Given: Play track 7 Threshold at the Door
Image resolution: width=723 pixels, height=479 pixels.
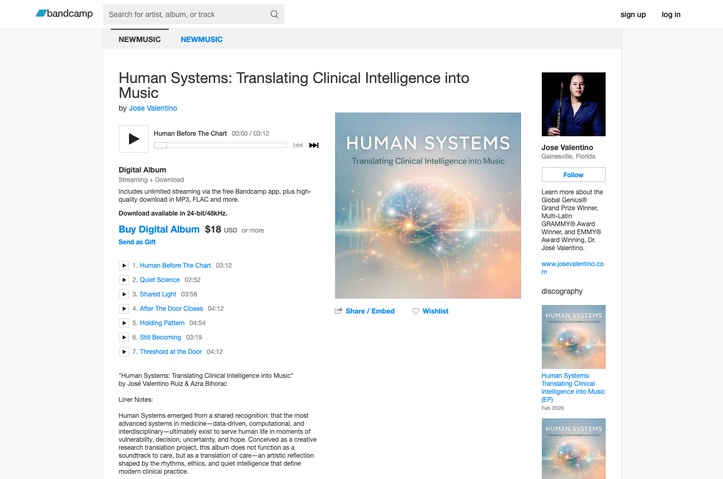Looking at the screenshot, I should pyautogui.click(x=124, y=352).
